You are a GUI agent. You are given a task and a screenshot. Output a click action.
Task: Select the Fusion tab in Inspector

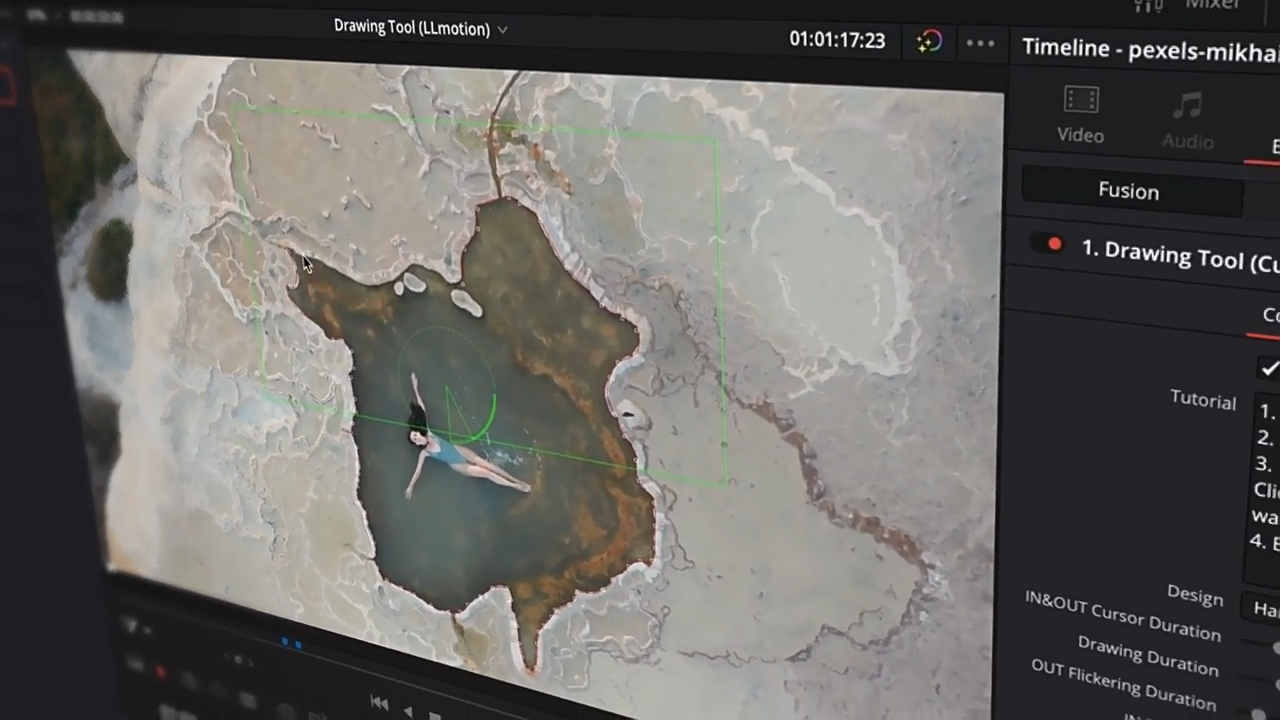tap(1128, 191)
